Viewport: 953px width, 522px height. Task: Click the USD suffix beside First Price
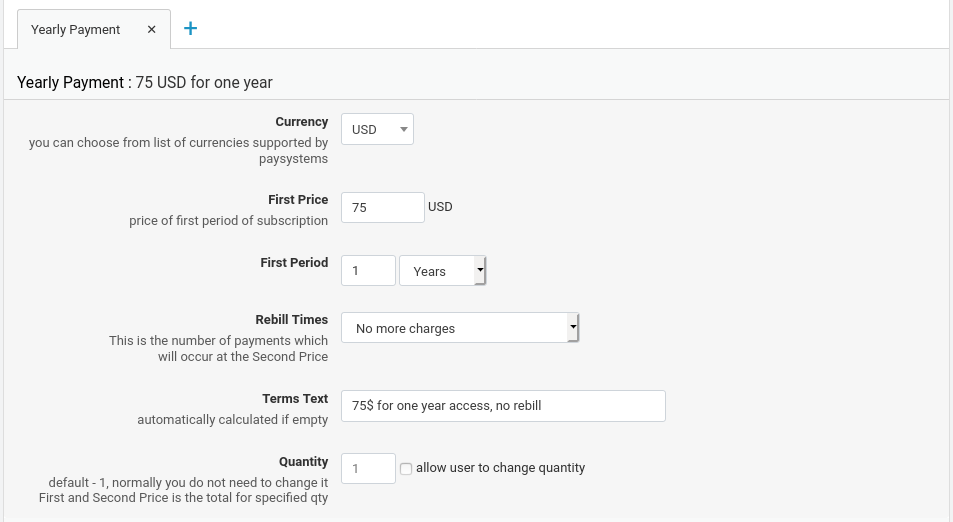click(440, 207)
